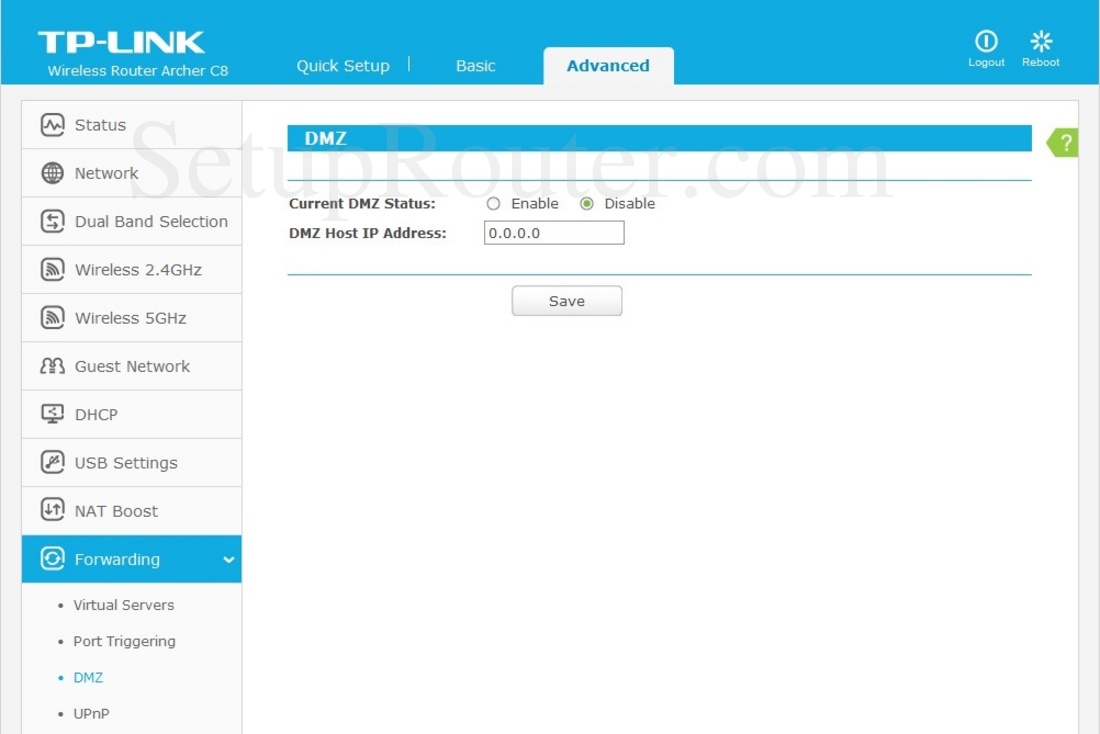The height and width of the screenshot is (734, 1100).
Task: Expand USB Settings in sidebar
Action: pos(125,462)
